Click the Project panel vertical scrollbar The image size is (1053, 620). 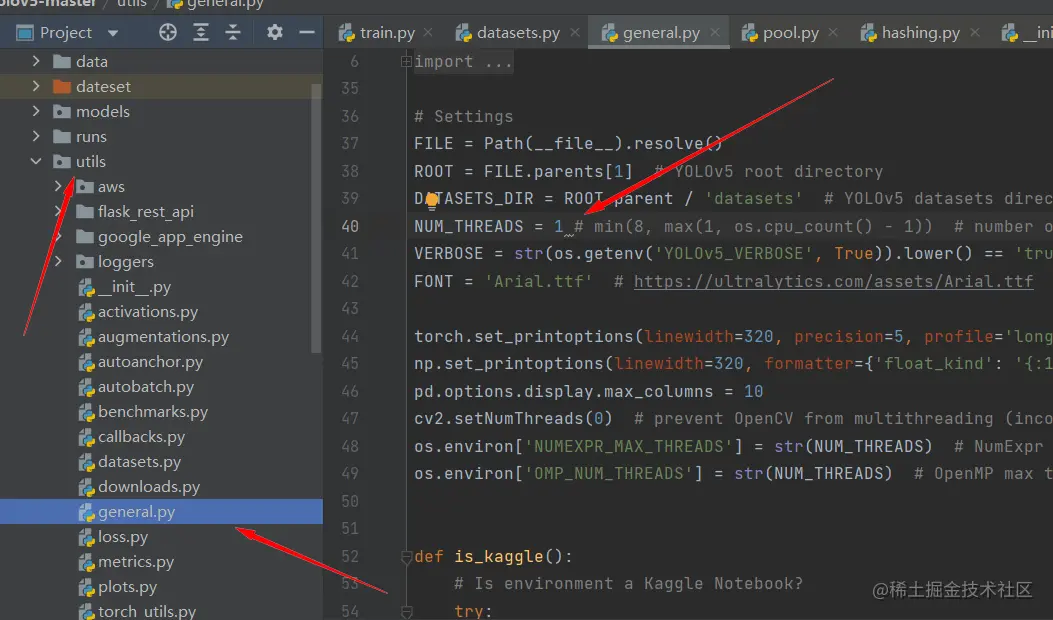[x=316, y=218]
